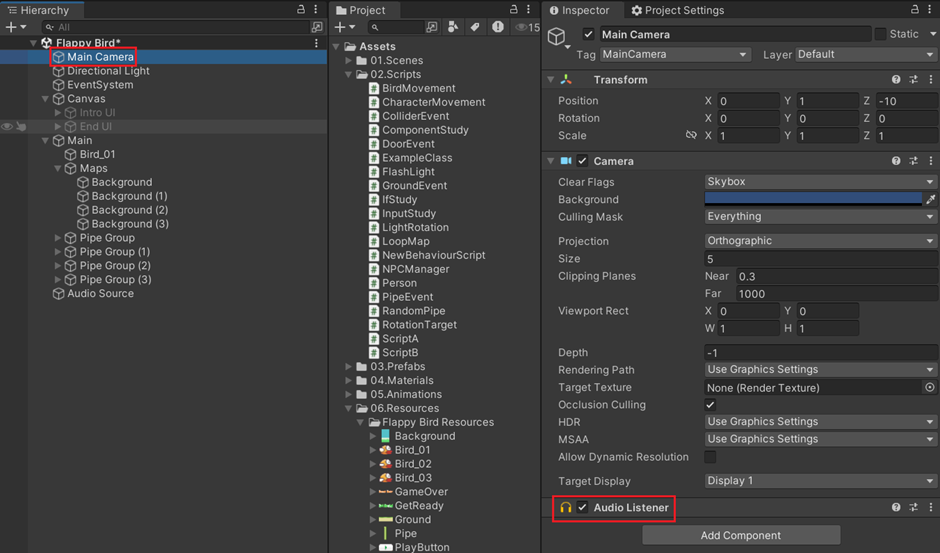The image size is (940, 553).
Task: Click the Project search error pause icon
Action: 498,27
